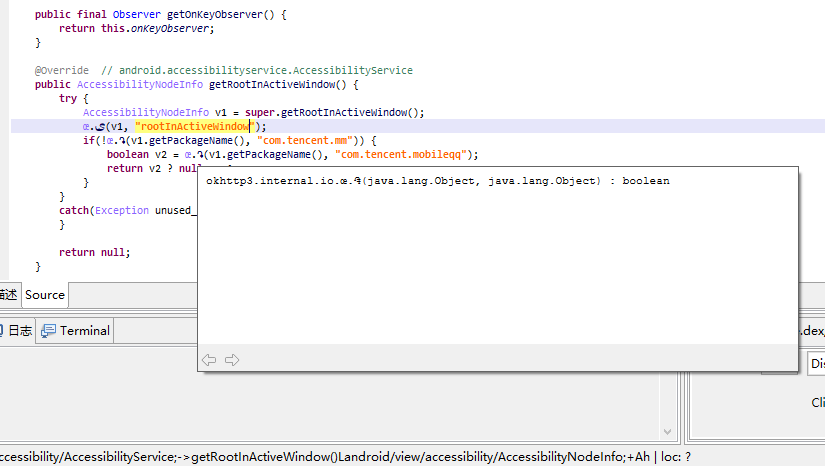This screenshot has width=825, height=466.
Task: Click the Terminal tab's monitor icon
Action: [49, 331]
